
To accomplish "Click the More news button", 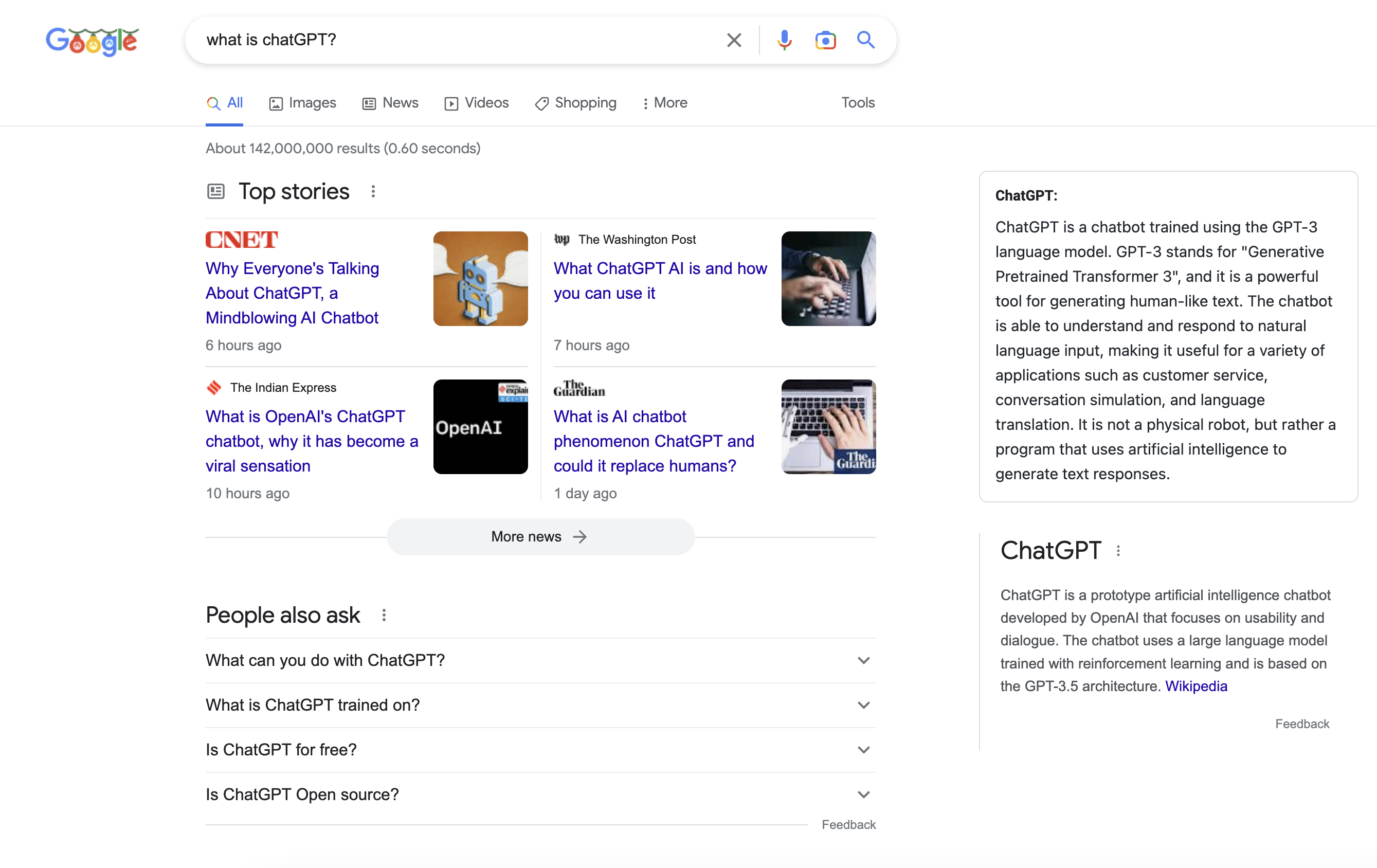I will 540,536.
